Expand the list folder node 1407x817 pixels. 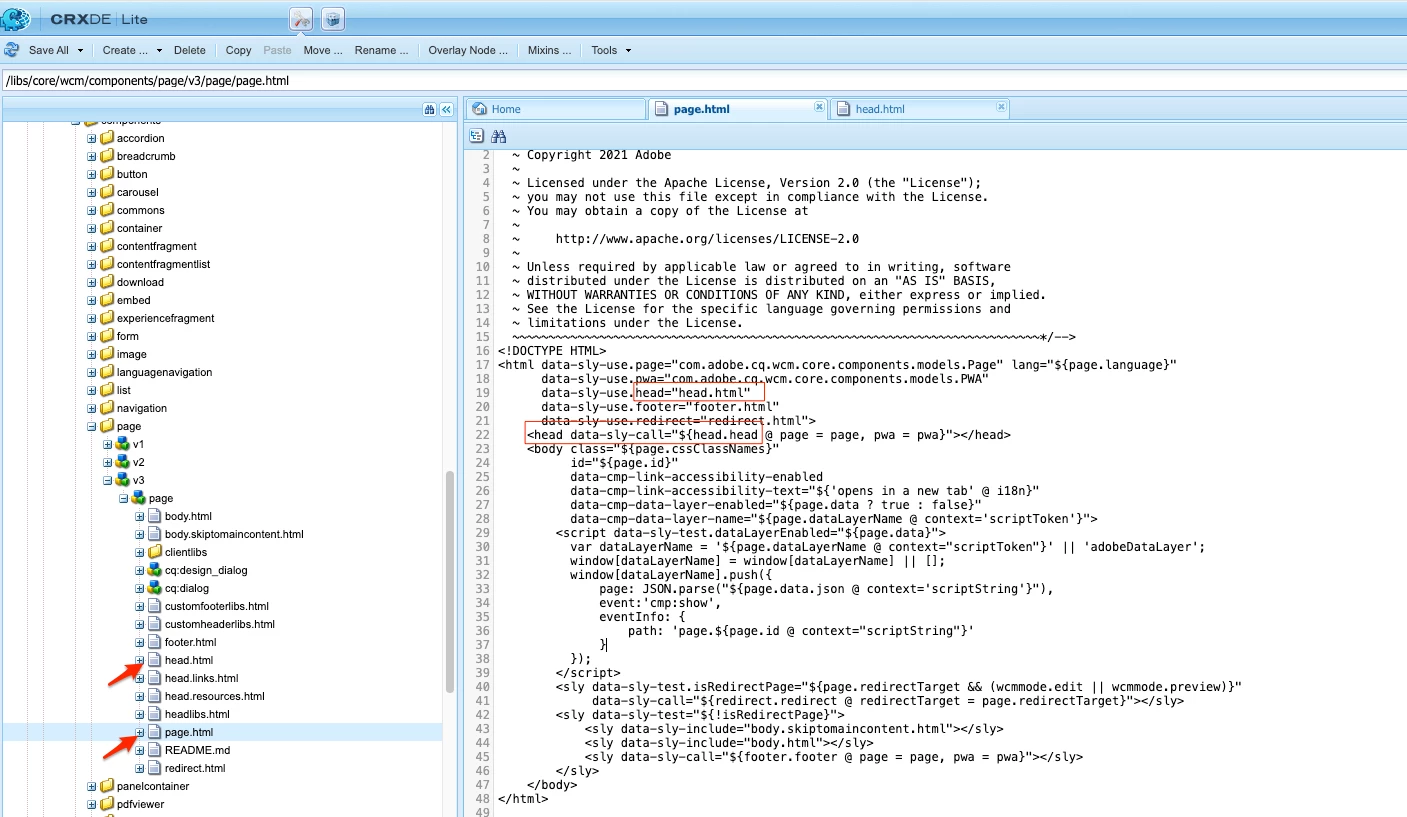(x=92, y=390)
